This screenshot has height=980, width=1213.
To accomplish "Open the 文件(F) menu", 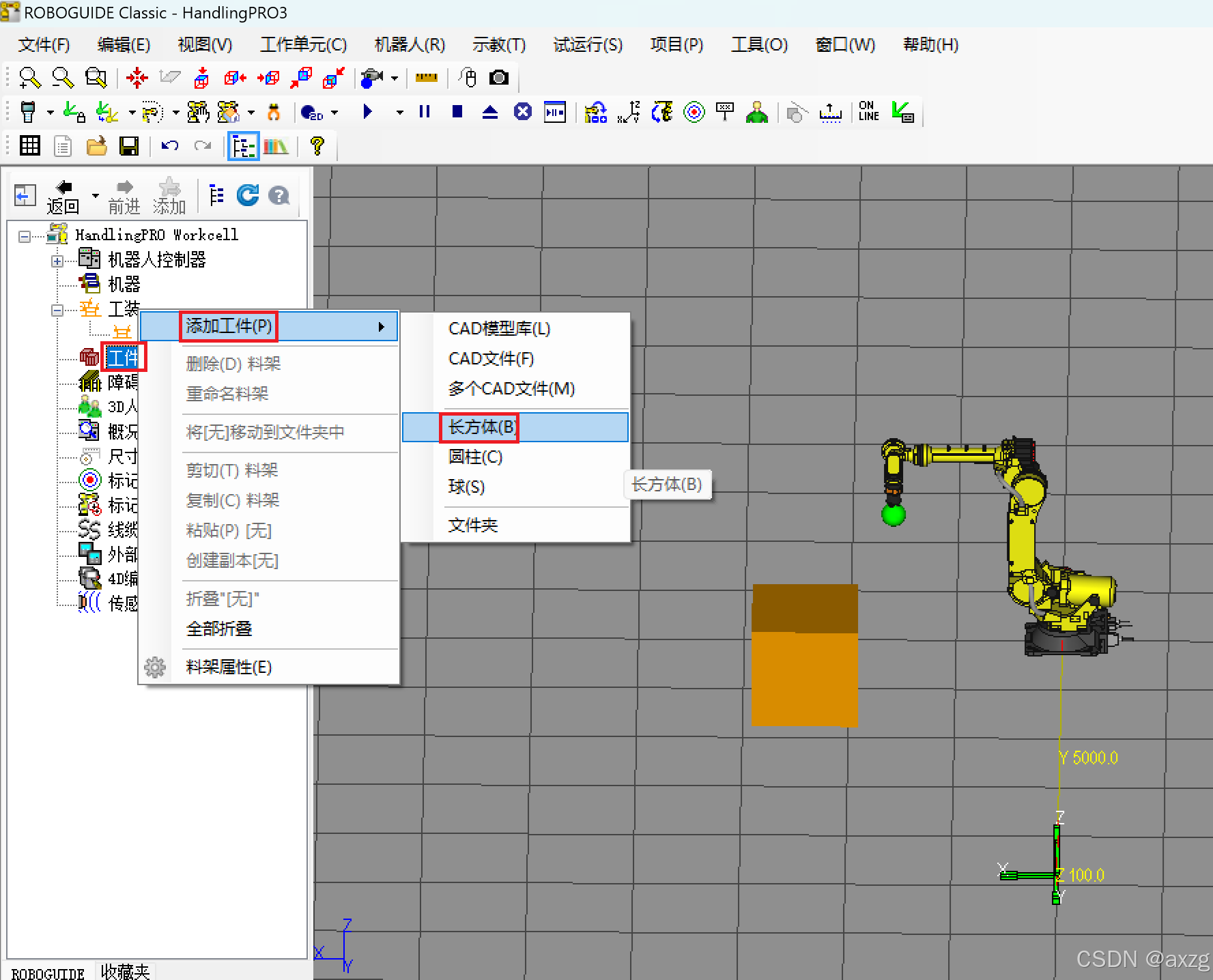I will point(44,45).
